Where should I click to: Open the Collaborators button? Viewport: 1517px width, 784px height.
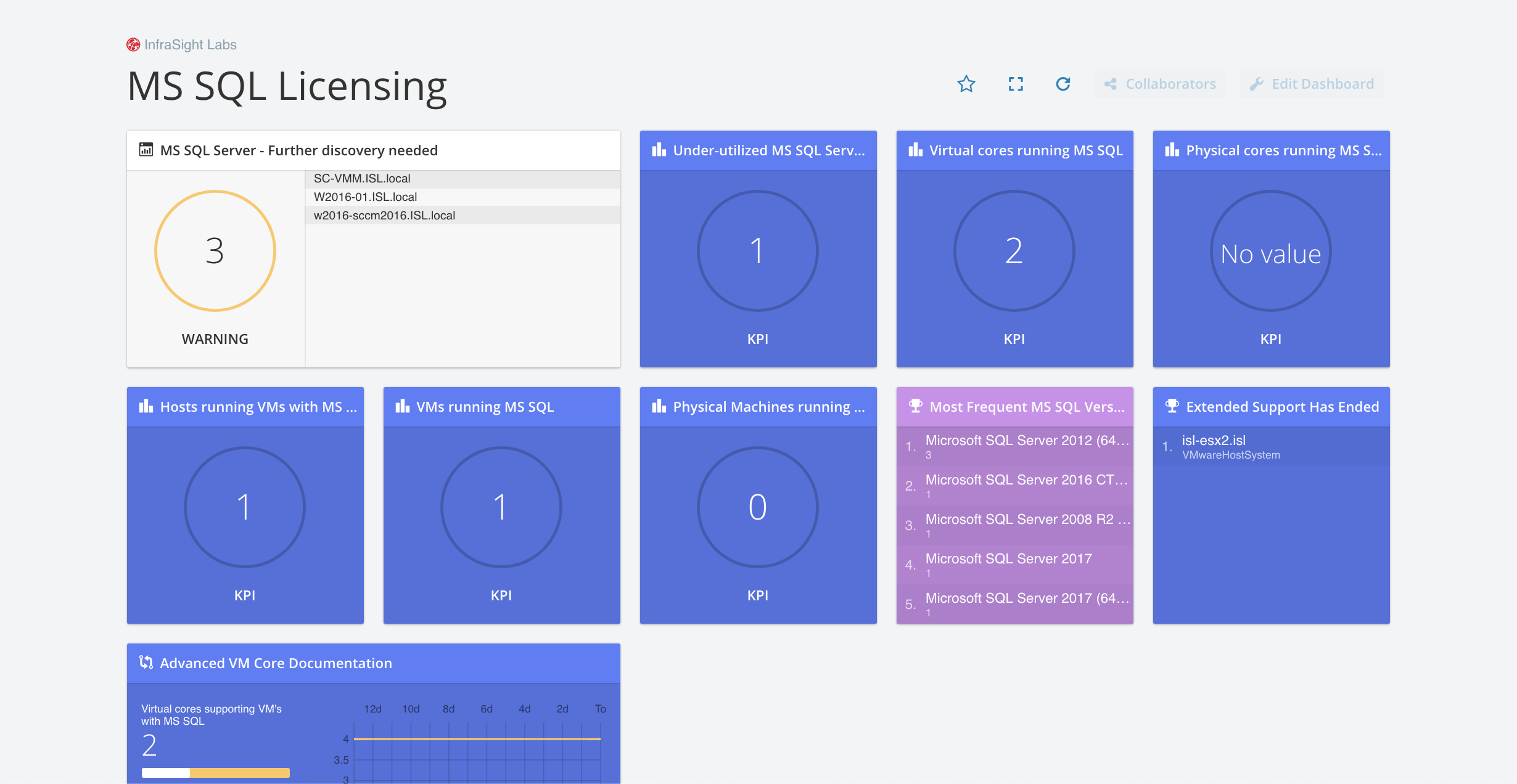pyautogui.click(x=1160, y=84)
